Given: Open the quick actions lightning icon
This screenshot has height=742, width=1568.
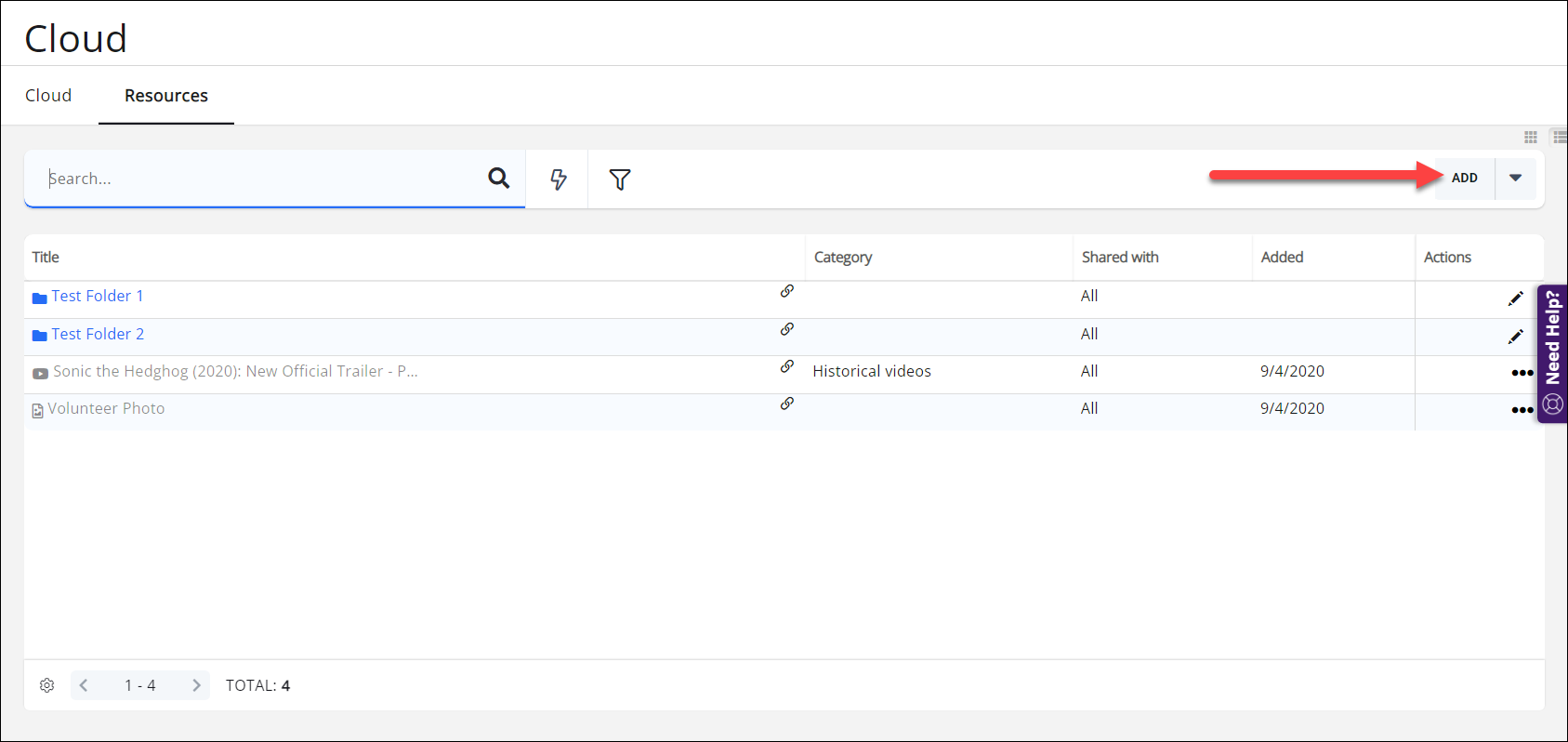Looking at the screenshot, I should tap(558, 179).
